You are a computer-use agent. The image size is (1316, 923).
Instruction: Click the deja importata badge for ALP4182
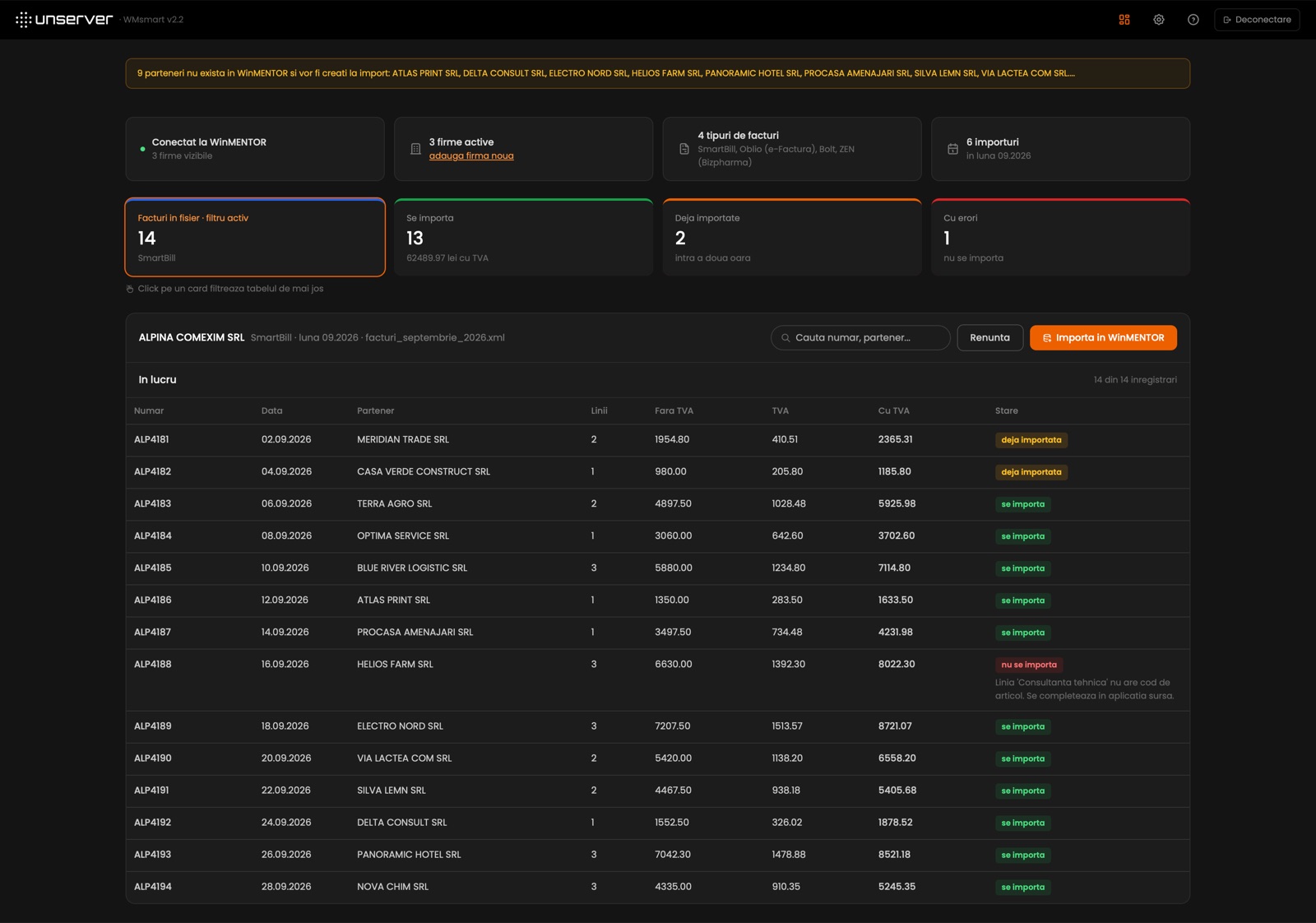[1031, 472]
